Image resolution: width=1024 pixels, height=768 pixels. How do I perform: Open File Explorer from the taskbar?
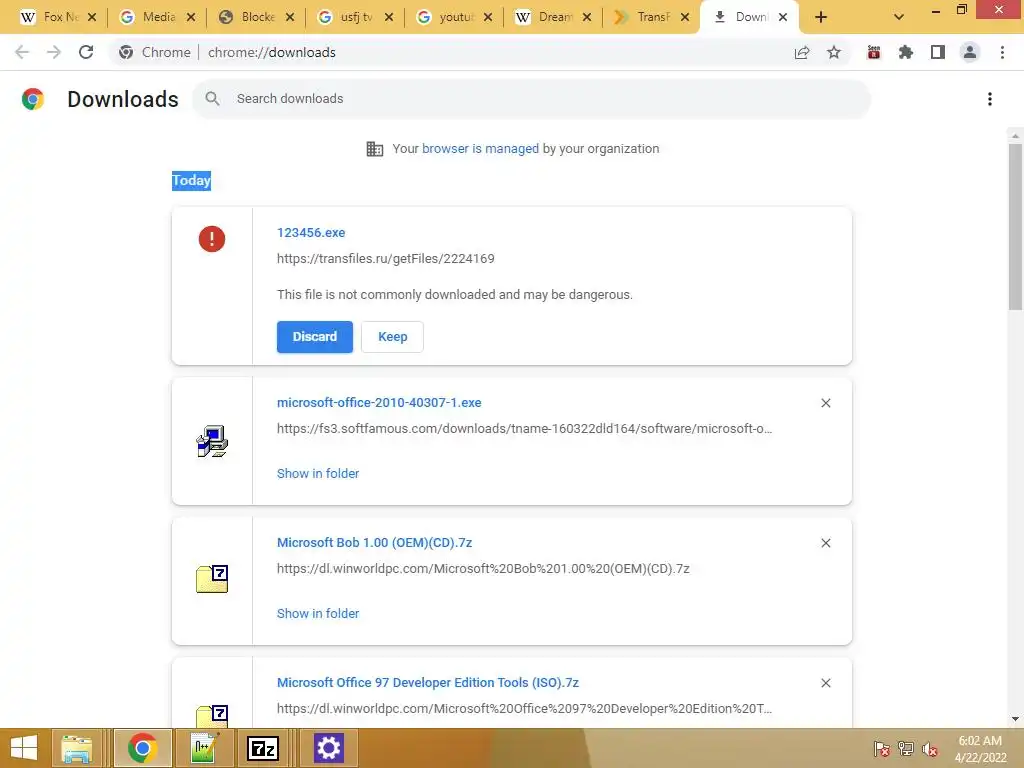(77, 748)
